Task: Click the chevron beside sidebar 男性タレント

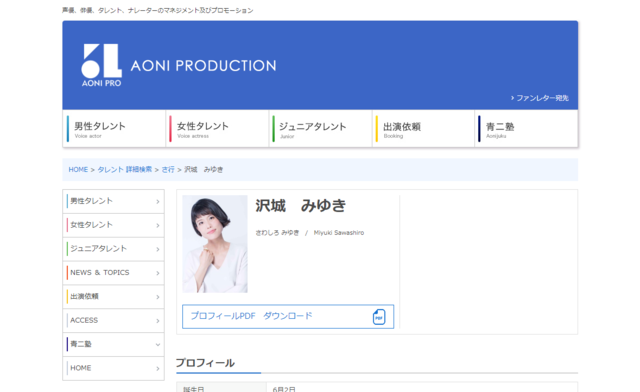Action: pyautogui.click(x=158, y=201)
